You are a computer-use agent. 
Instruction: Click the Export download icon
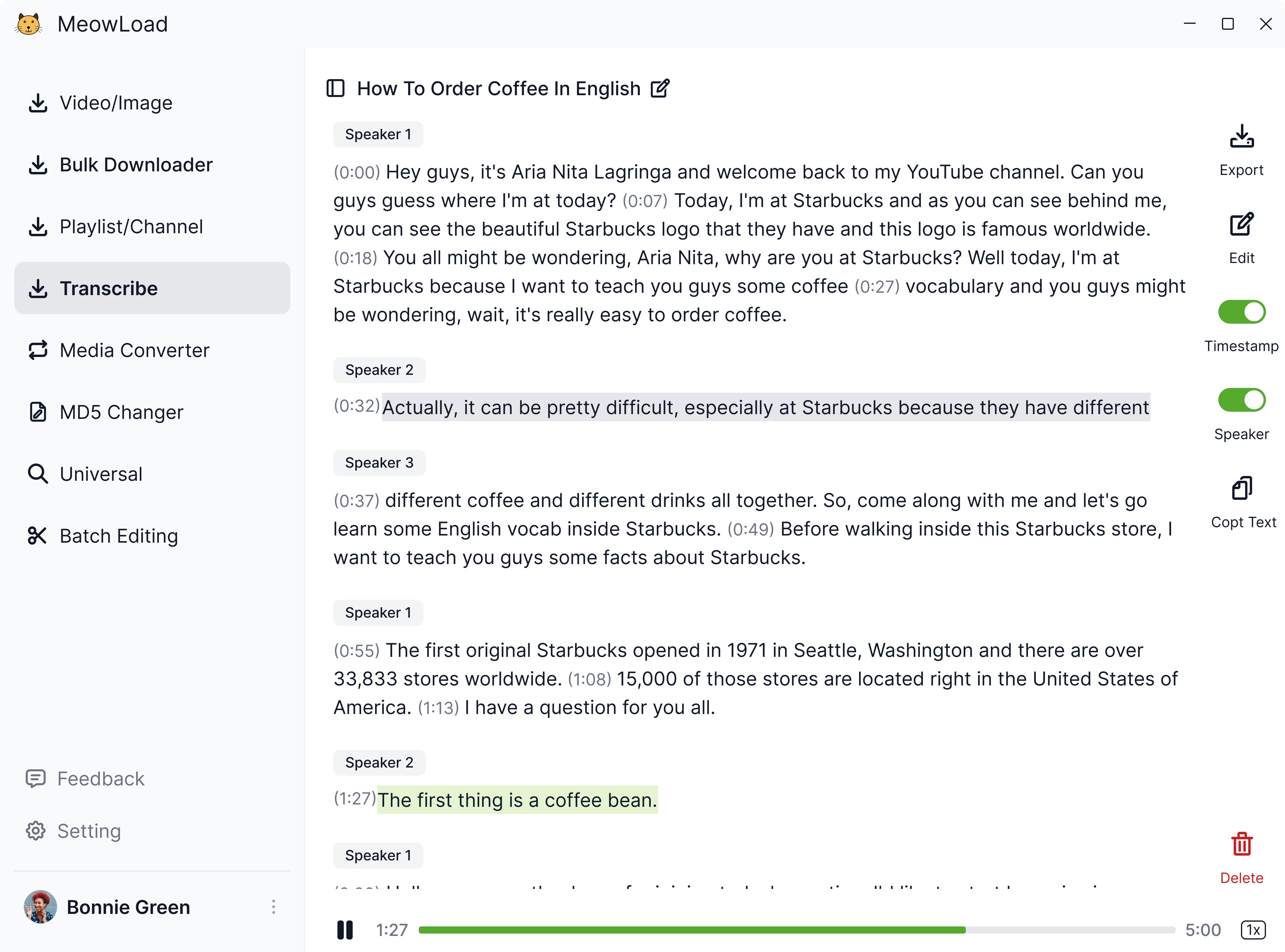[x=1241, y=138]
